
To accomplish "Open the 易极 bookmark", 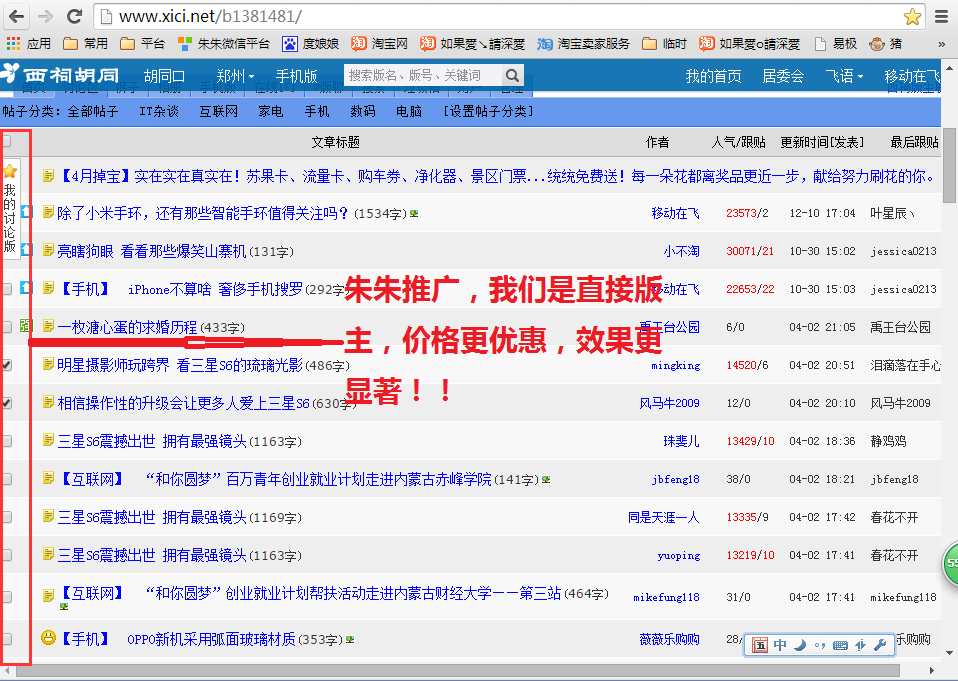I will tap(836, 43).
